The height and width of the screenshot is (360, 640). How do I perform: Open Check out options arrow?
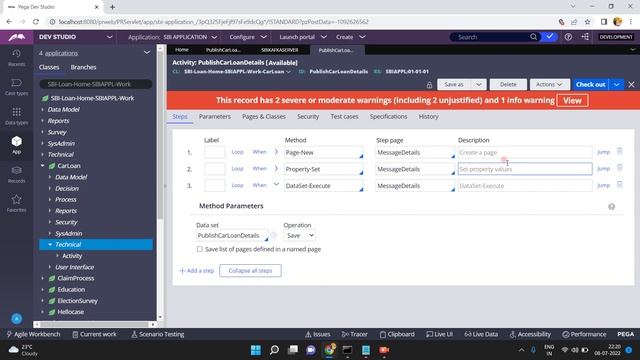(616, 84)
